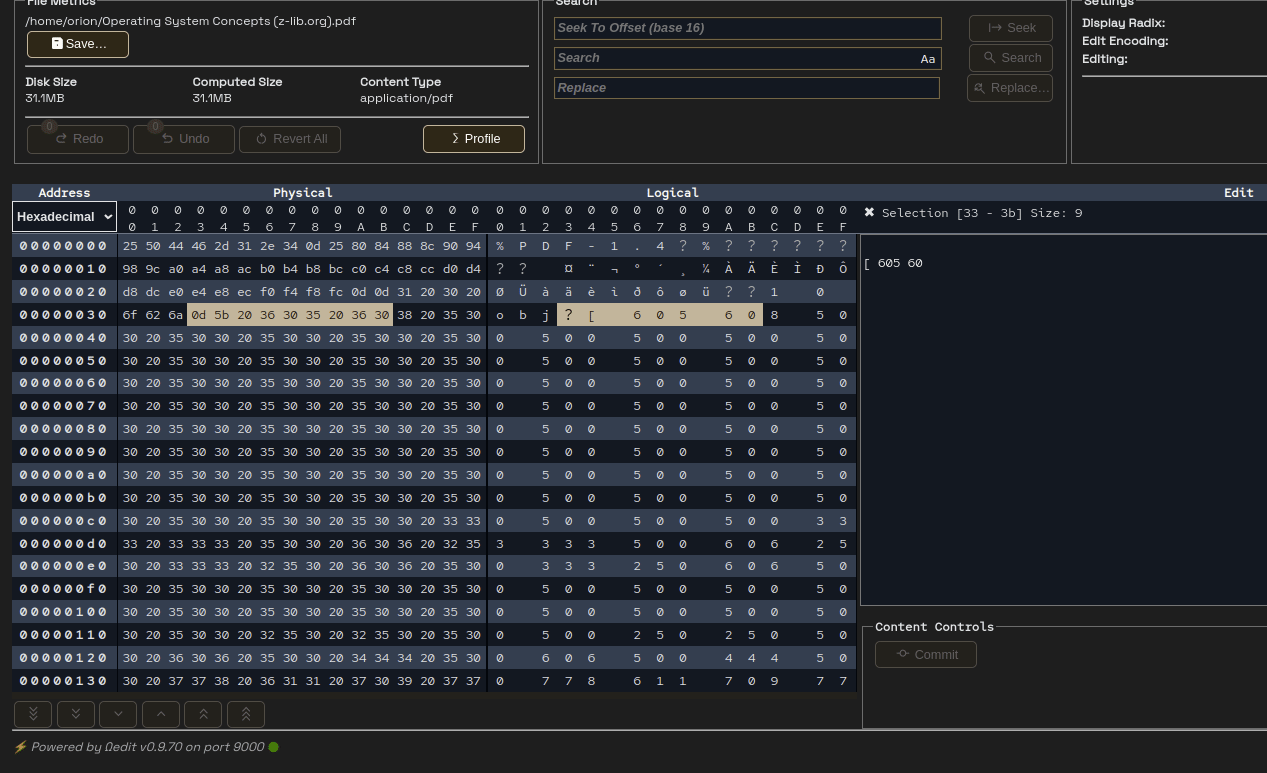The image size is (1267, 773).
Task: Revert All changes to the file
Action: coord(290,139)
